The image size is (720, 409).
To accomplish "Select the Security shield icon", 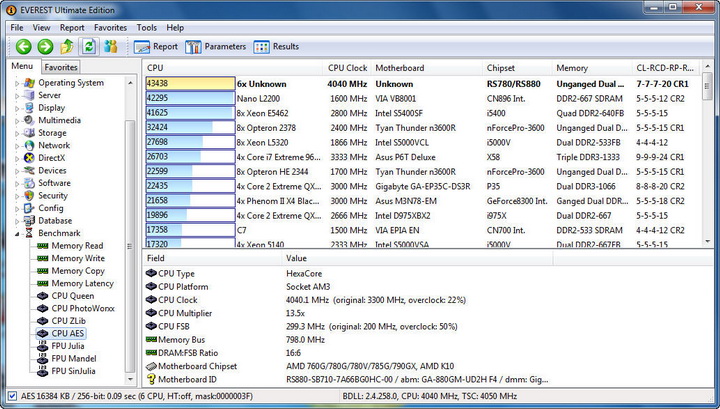I will tap(29, 196).
